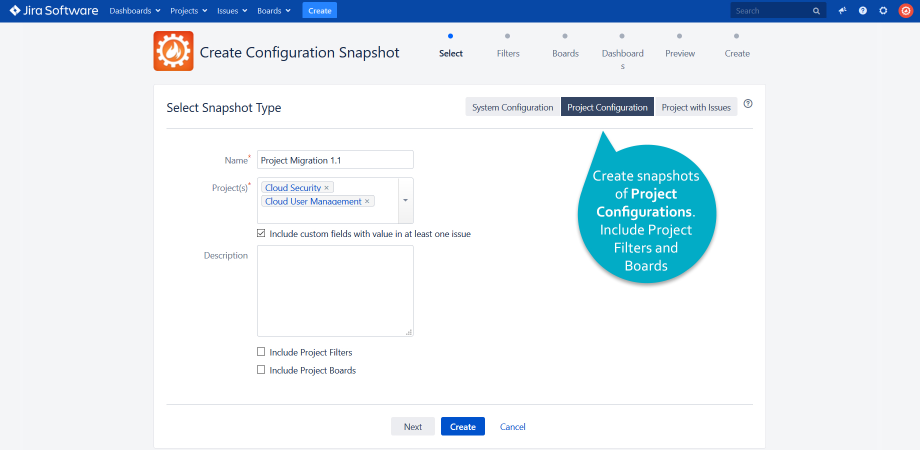Open the help question mark menu
The width and height of the screenshot is (920, 450).
862,11
